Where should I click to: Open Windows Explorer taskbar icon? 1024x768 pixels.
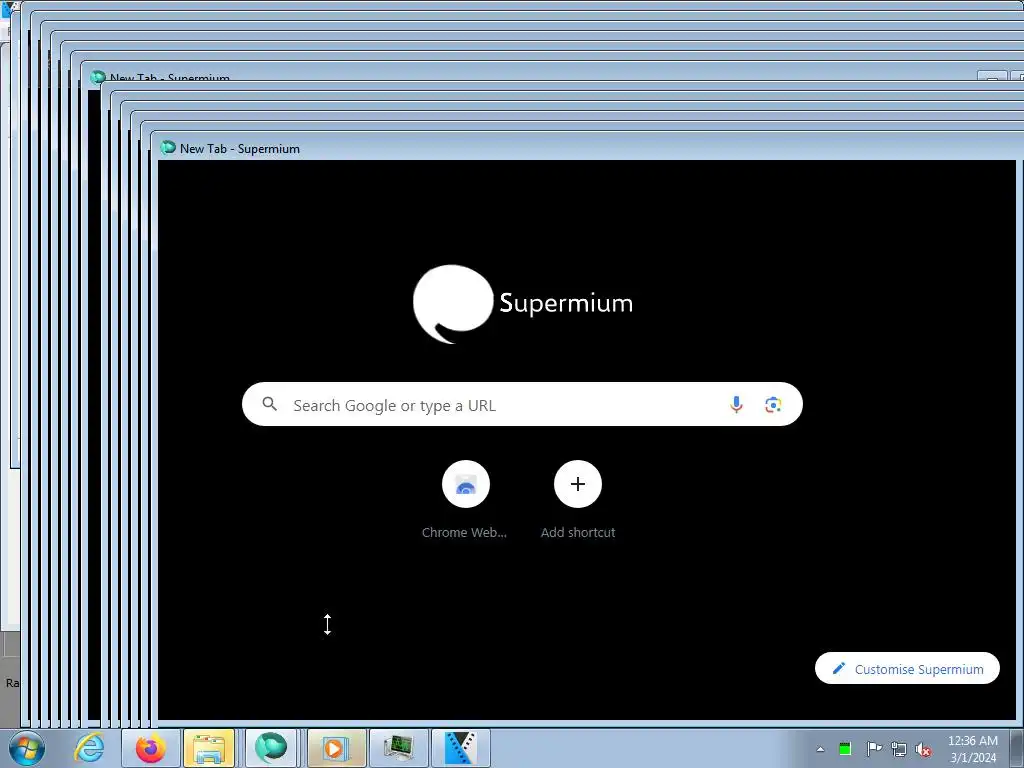209,748
